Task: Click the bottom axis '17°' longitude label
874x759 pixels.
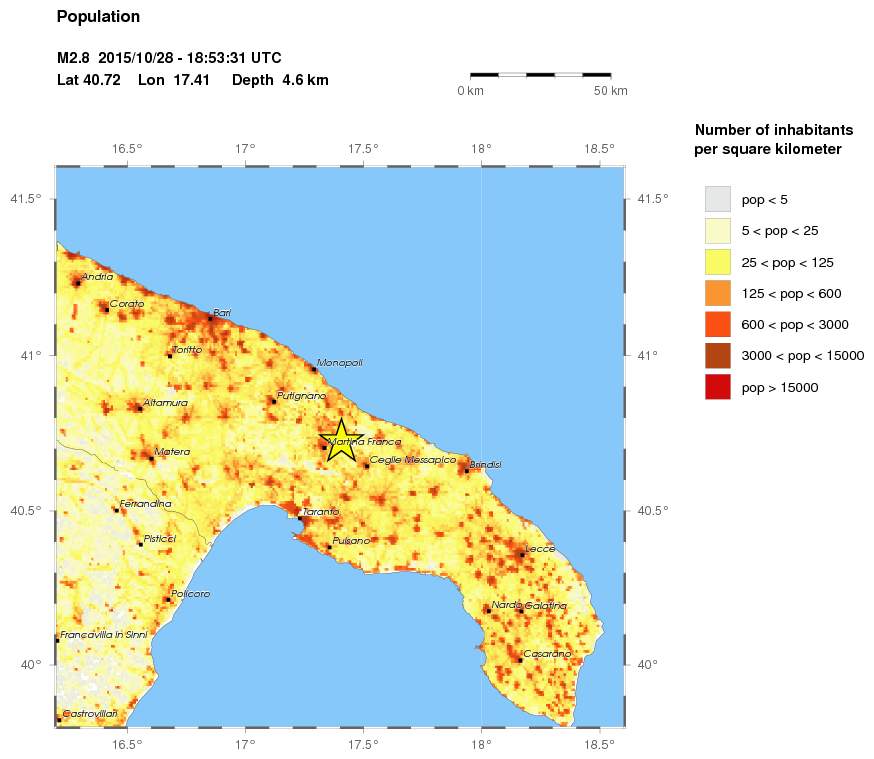Action: 245,745
